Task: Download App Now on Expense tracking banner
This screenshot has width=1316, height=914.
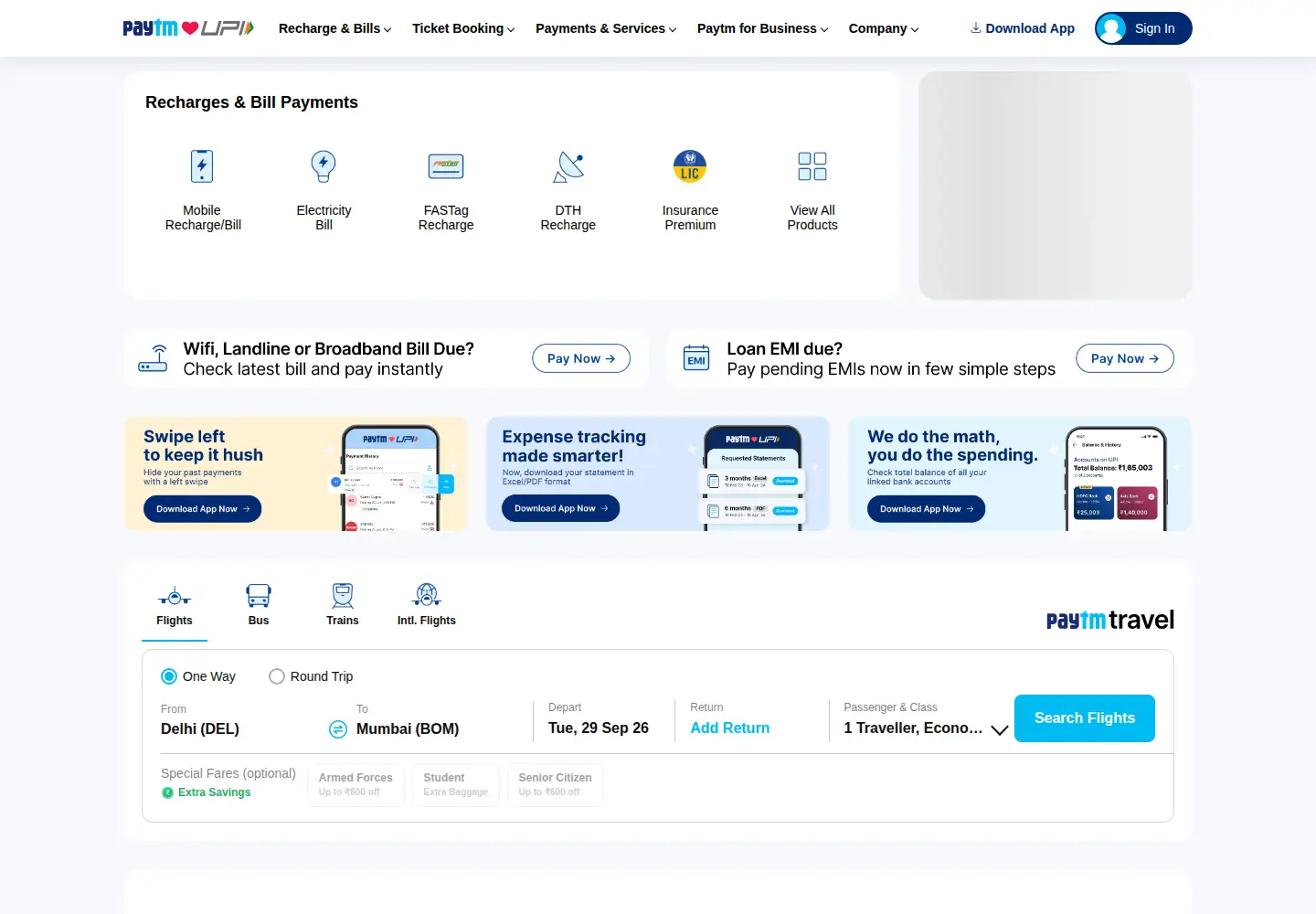Action: [x=561, y=508]
